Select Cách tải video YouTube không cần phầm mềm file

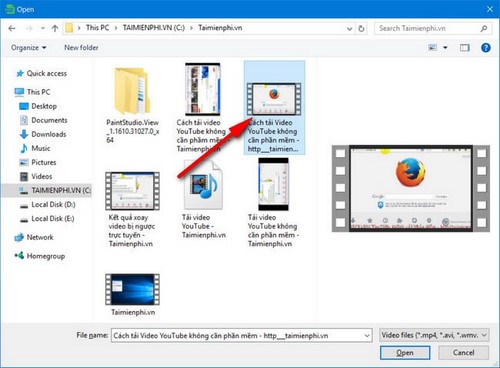(202, 107)
